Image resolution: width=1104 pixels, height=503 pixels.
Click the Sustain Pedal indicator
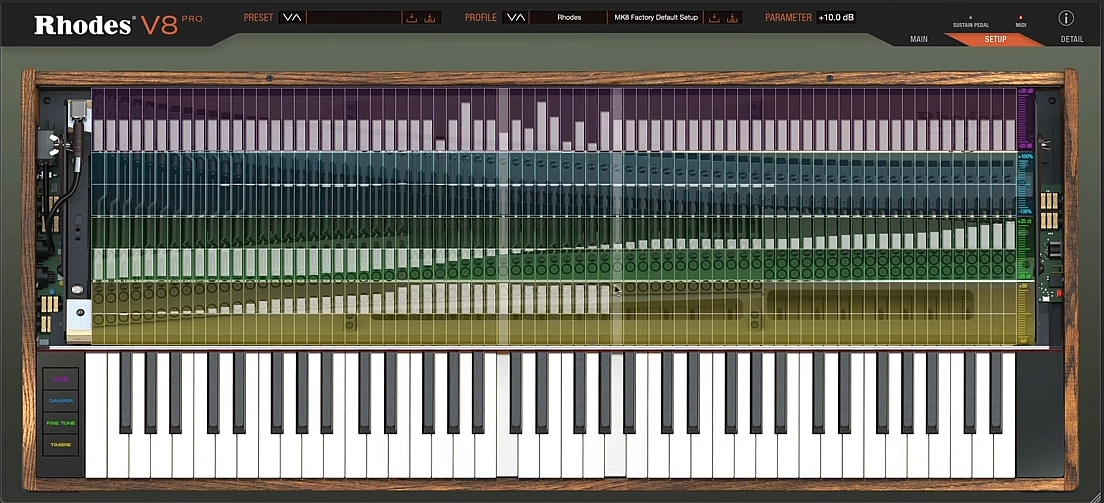point(970,20)
